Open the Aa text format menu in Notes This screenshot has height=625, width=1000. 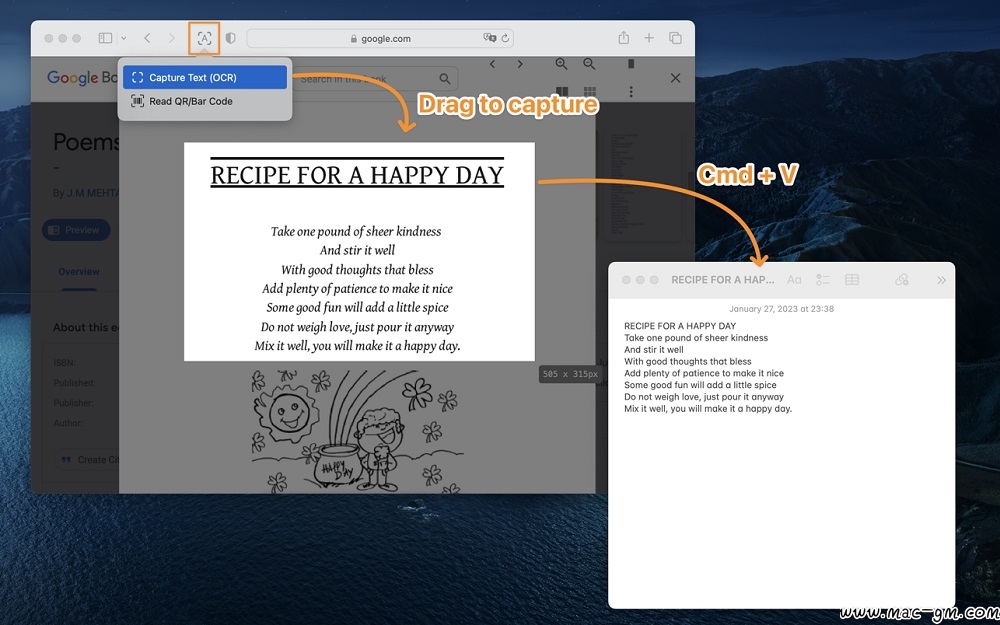(794, 280)
